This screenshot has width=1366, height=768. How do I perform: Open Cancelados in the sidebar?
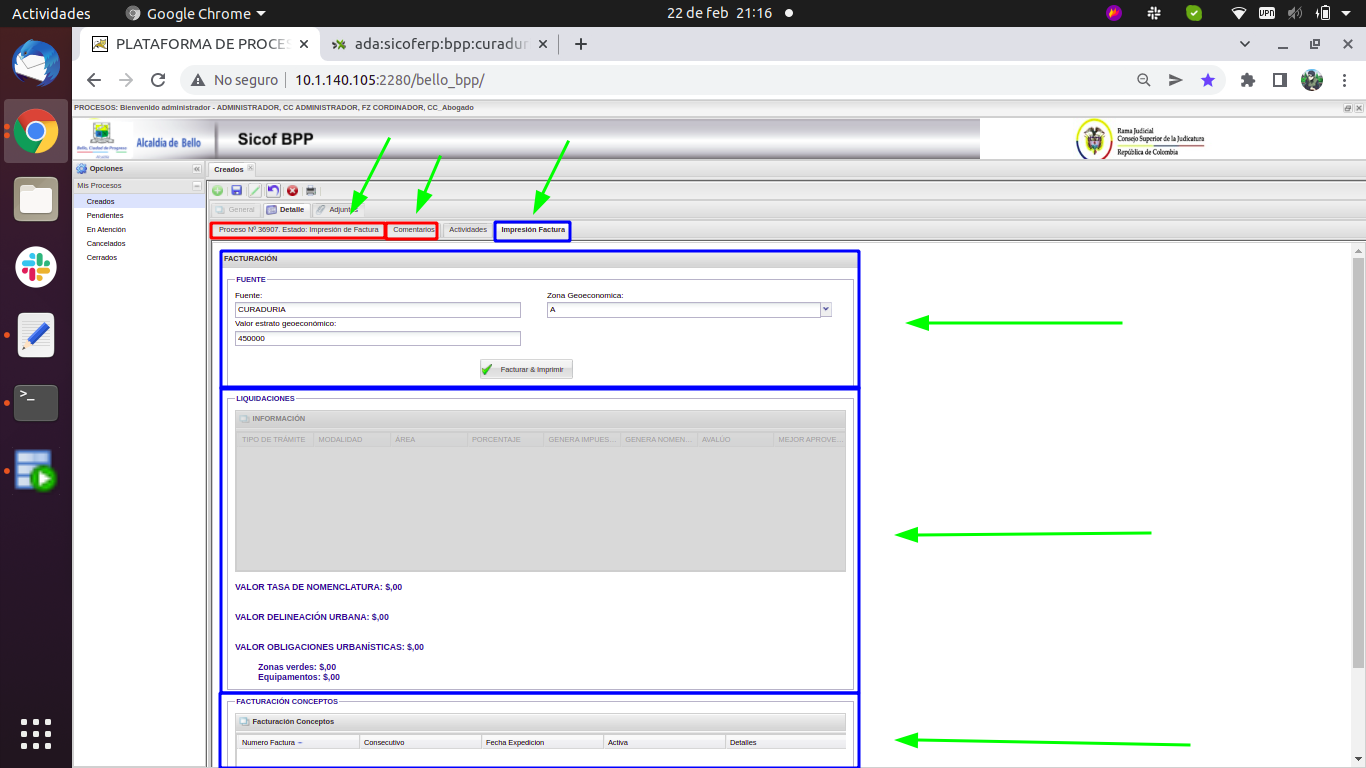pyautogui.click(x=106, y=244)
